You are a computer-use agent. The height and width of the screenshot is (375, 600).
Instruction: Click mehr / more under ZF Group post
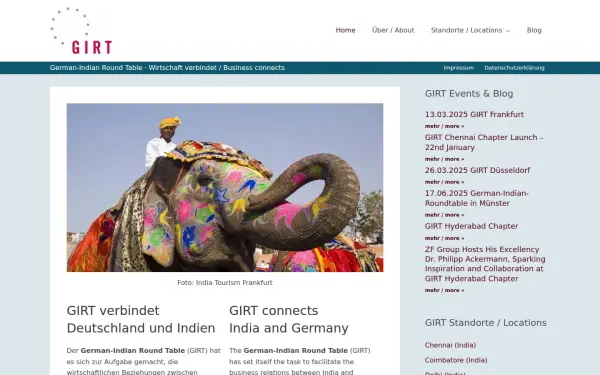[x=444, y=290]
